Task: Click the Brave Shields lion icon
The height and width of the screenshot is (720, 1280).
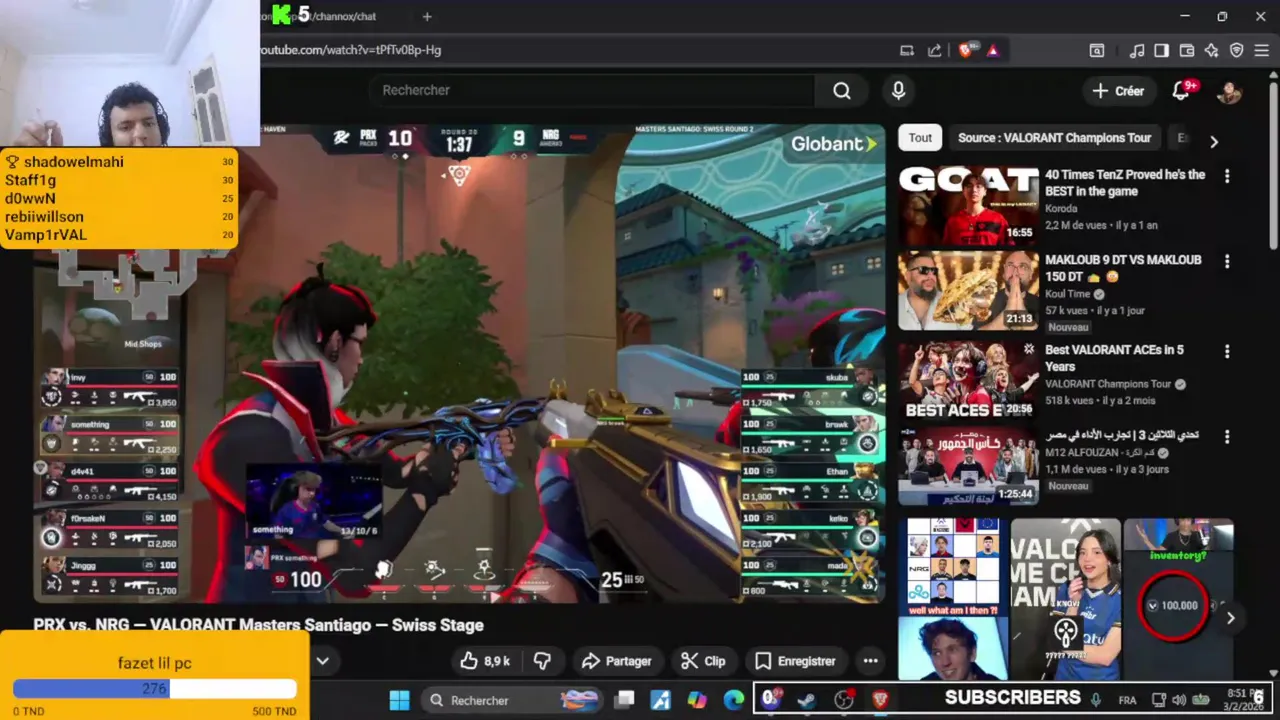Action: (965, 50)
